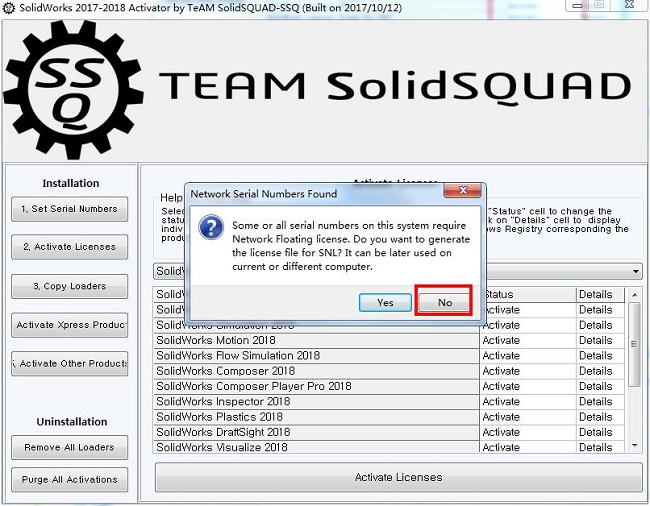Select SolidWorks Composer Player Pro 2018 row
This screenshot has width=650, height=506.
[316, 387]
